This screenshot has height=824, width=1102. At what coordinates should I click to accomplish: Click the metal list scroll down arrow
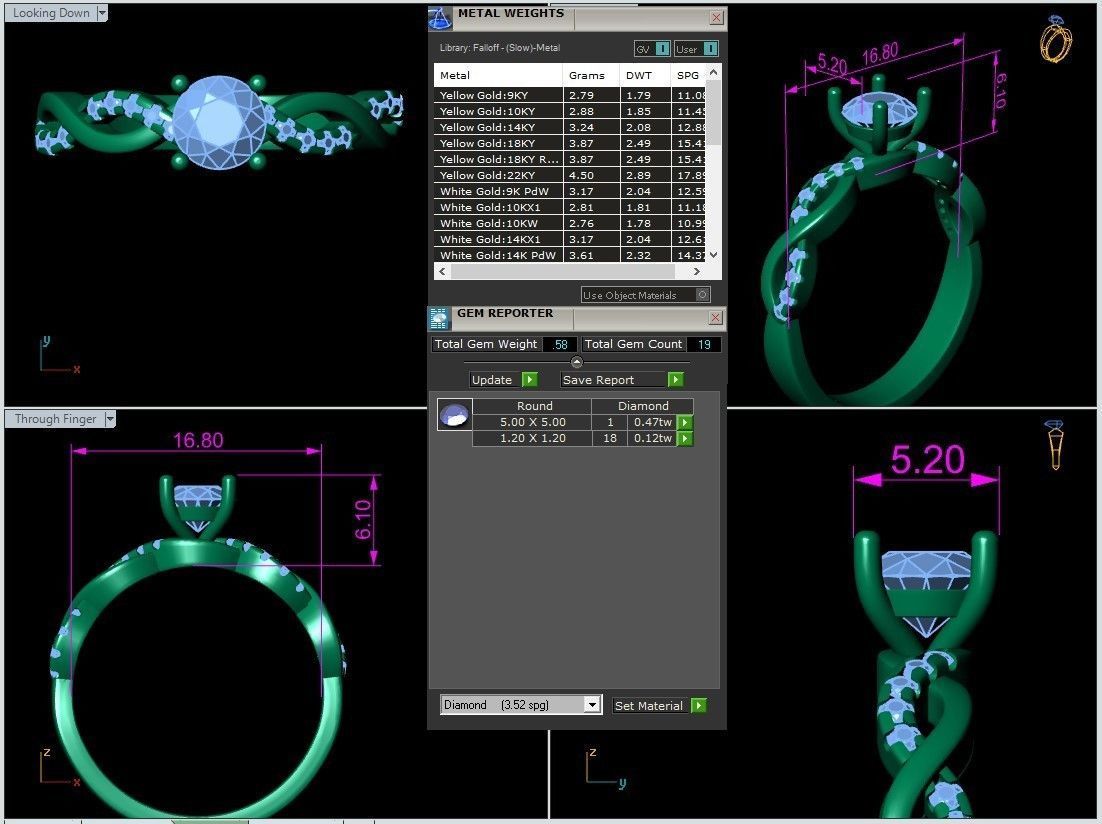pos(713,255)
